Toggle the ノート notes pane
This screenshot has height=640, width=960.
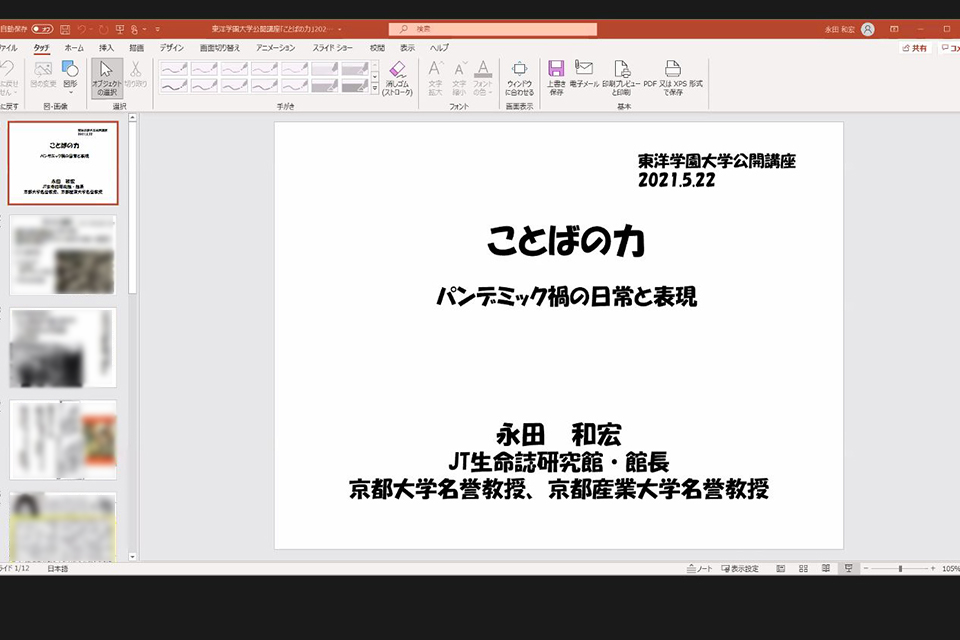(x=699, y=568)
